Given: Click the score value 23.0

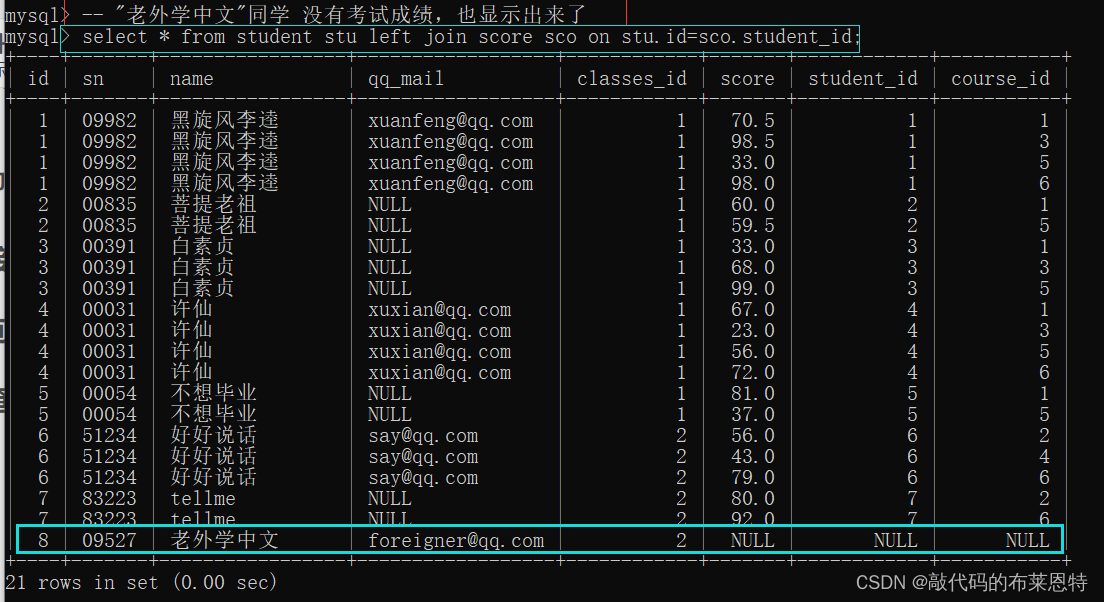Looking at the screenshot, I should (753, 331).
